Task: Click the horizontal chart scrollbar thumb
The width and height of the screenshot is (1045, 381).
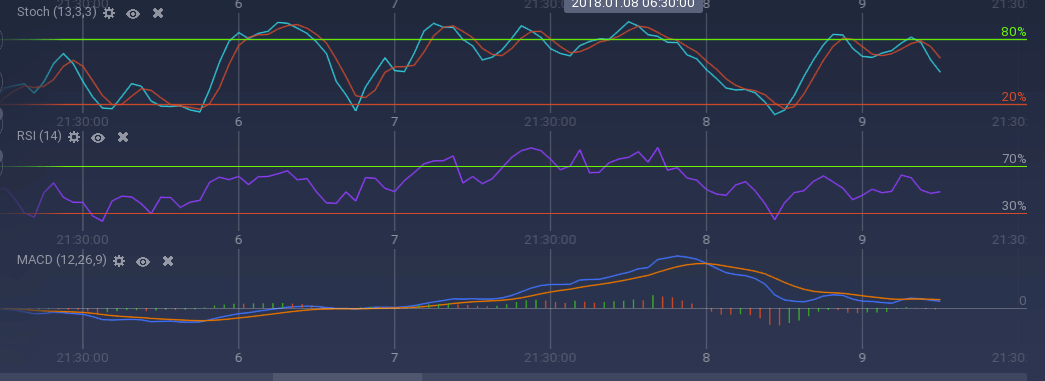Action: point(347,377)
